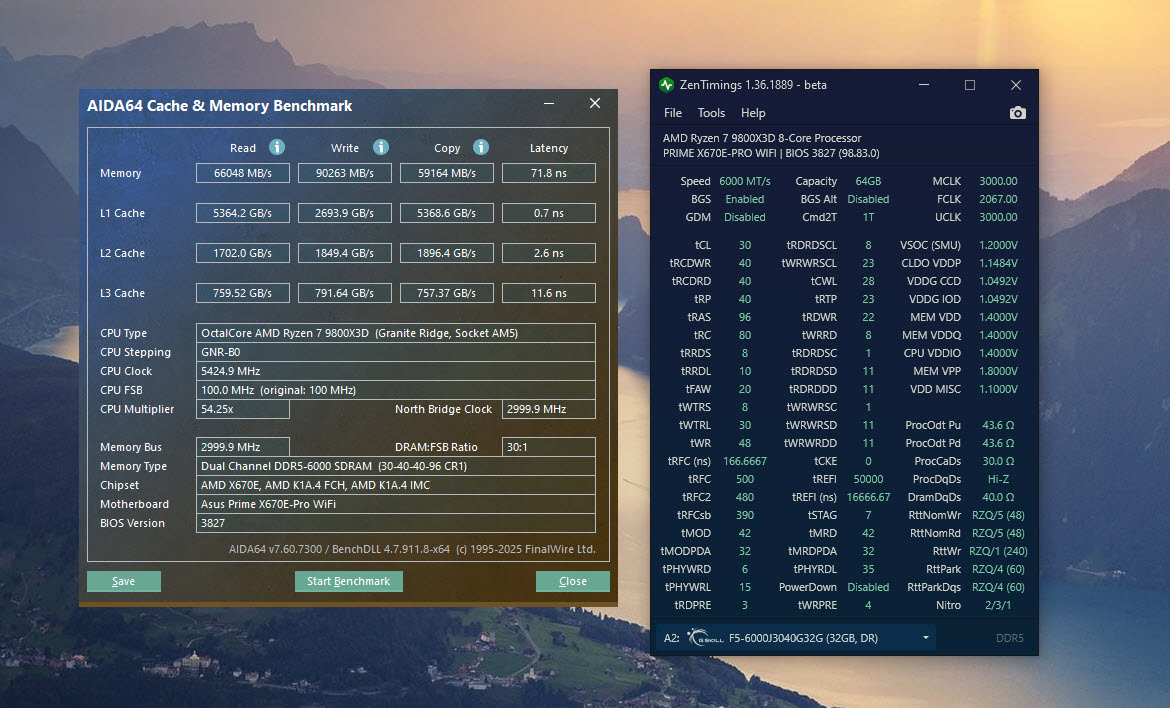Click the Memory Write value 90263 MB/s

(345, 173)
